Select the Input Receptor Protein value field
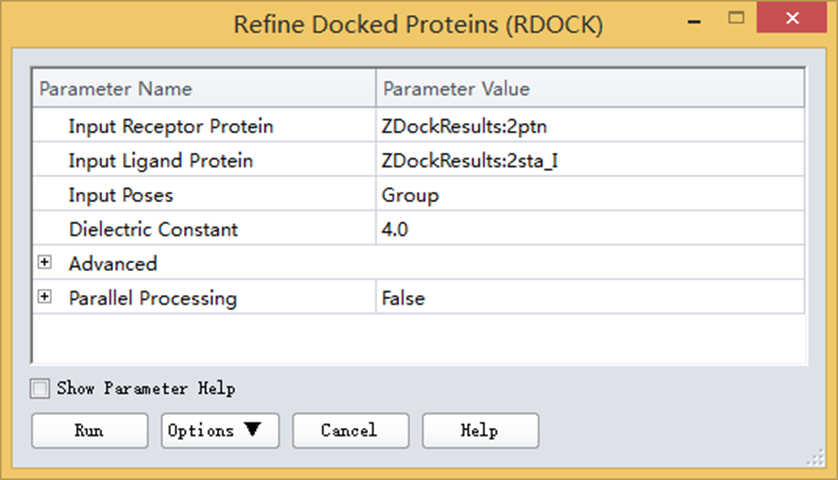838x480 pixels. click(590, 127)
